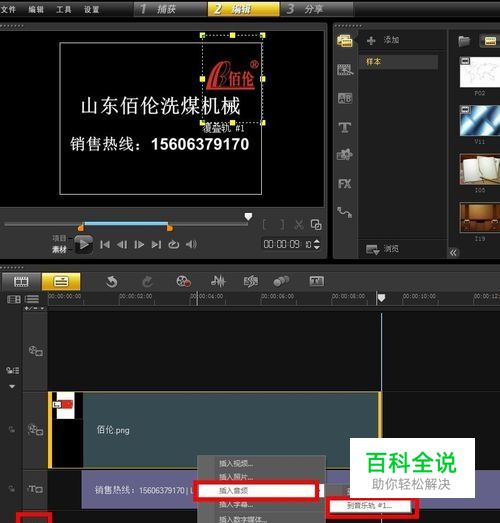Click the mark-out bracket button

282,225
